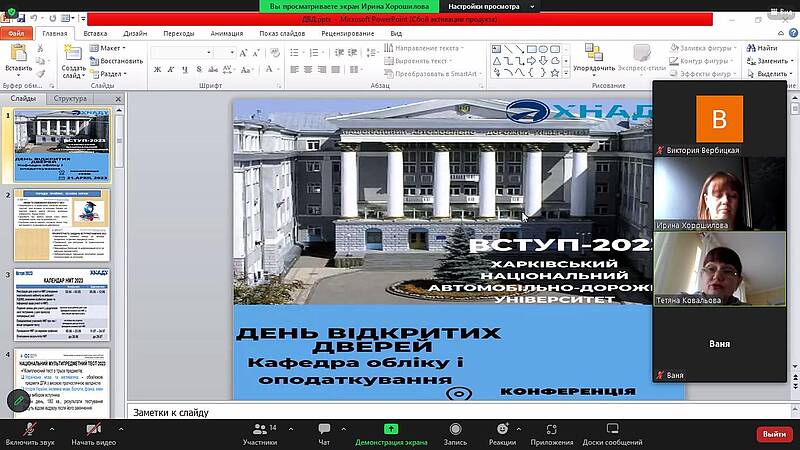Switch to the Анимация ribbon tab
Screen dimensions: 800x450
coord(227,33)
